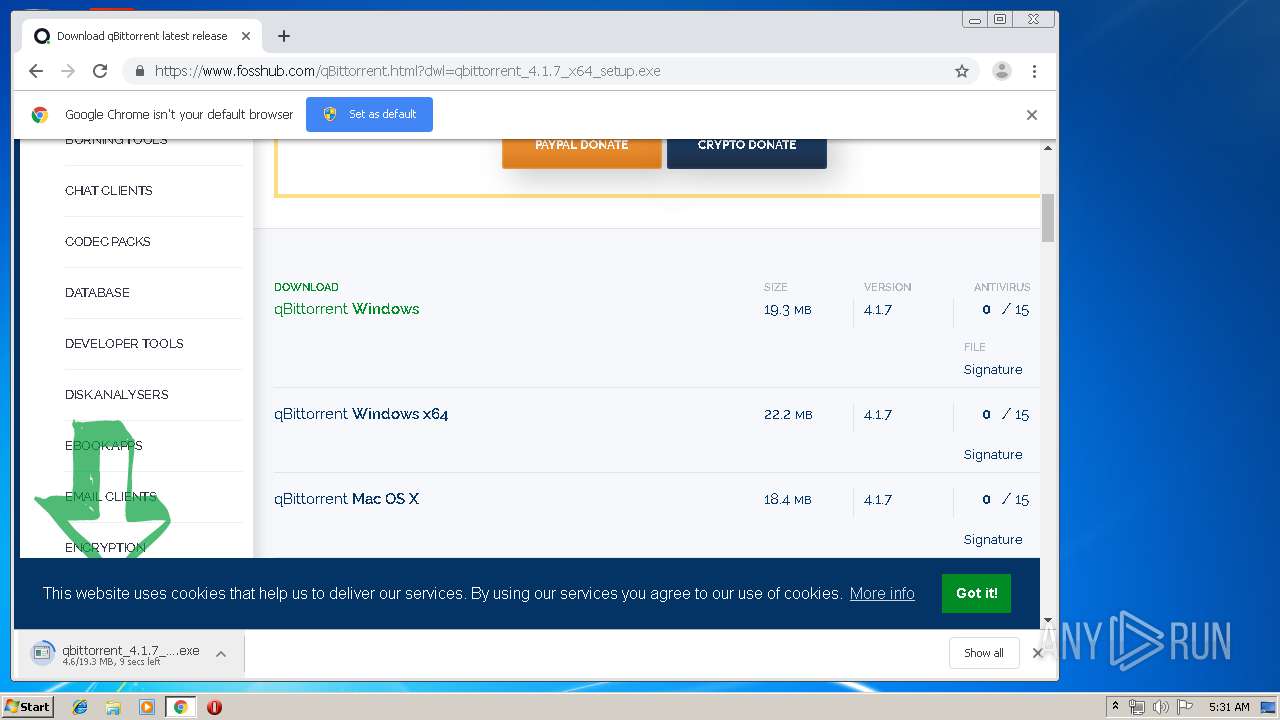The height and width of the screenshot is (720, 1280).
Task: Open Chat Clients category
Action: point(109,190)
